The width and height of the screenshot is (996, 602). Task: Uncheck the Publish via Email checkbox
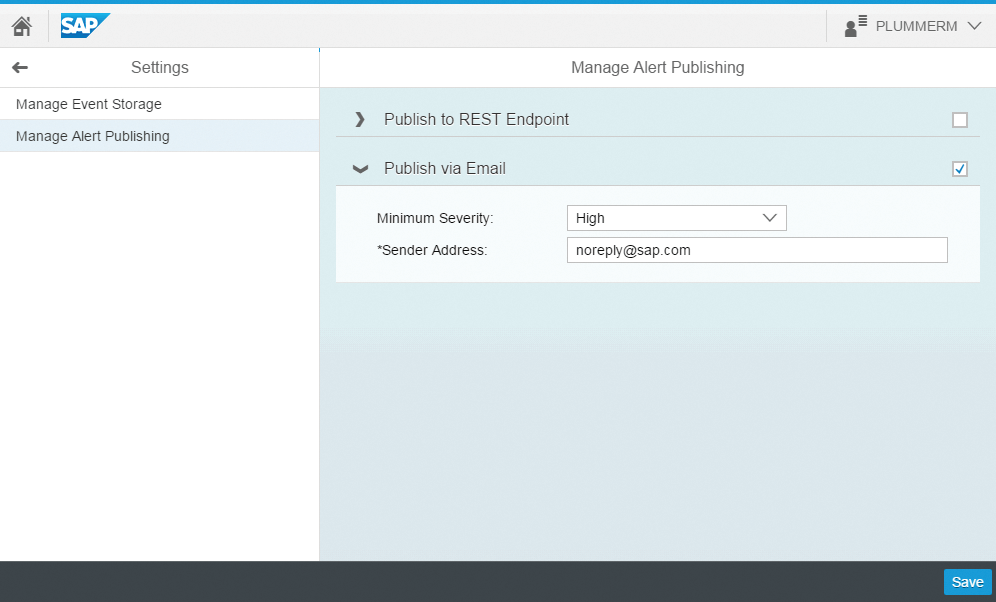click(x=960, y=169)
